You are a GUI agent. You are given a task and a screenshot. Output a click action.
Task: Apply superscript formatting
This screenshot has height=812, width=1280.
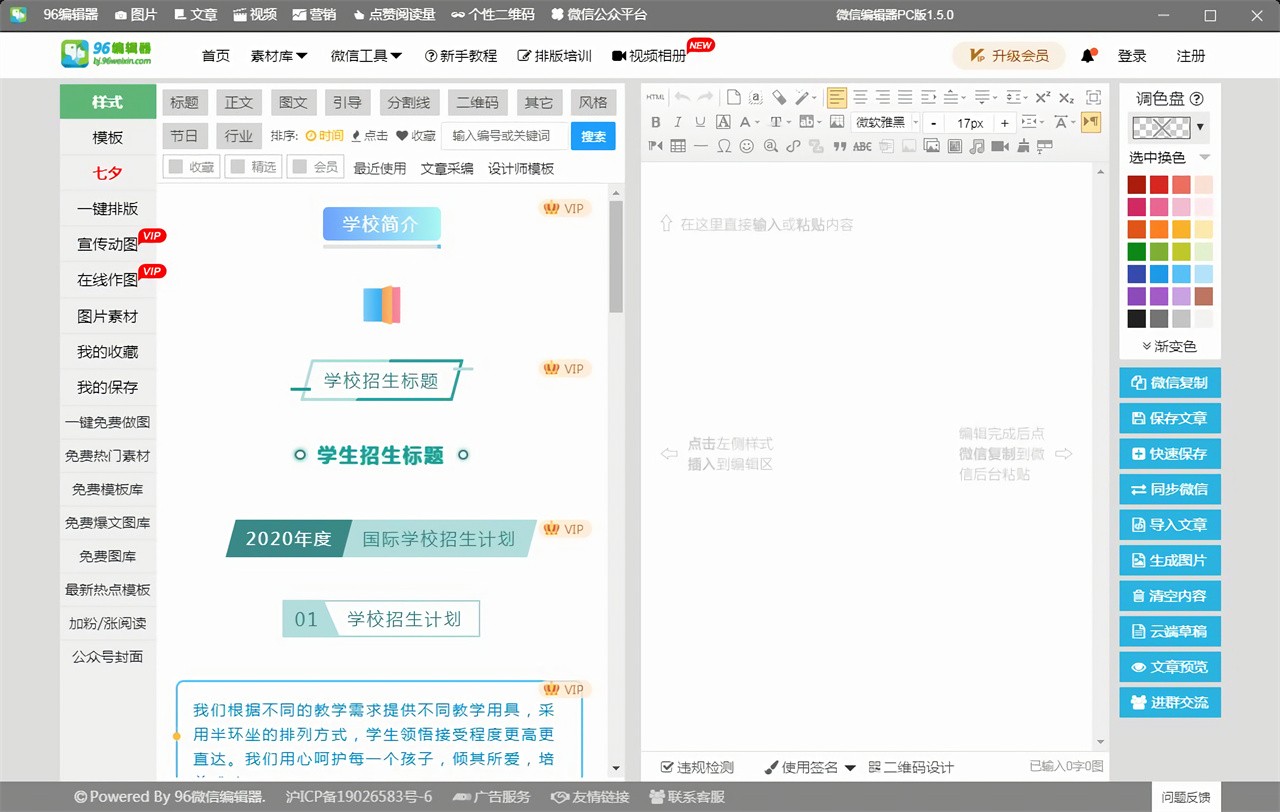click(1041, 96)
